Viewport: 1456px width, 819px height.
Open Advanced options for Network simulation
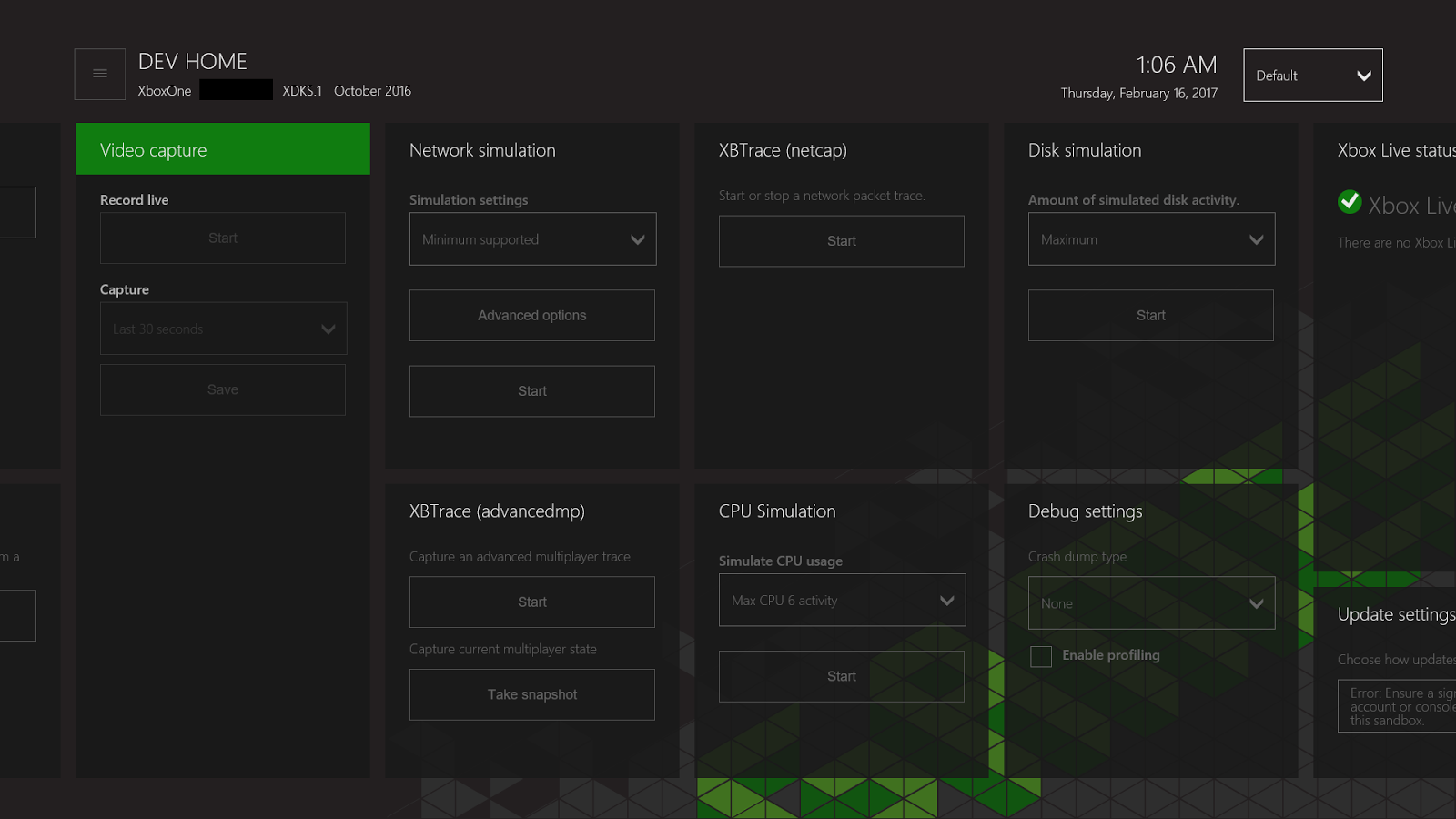point(532,315)
